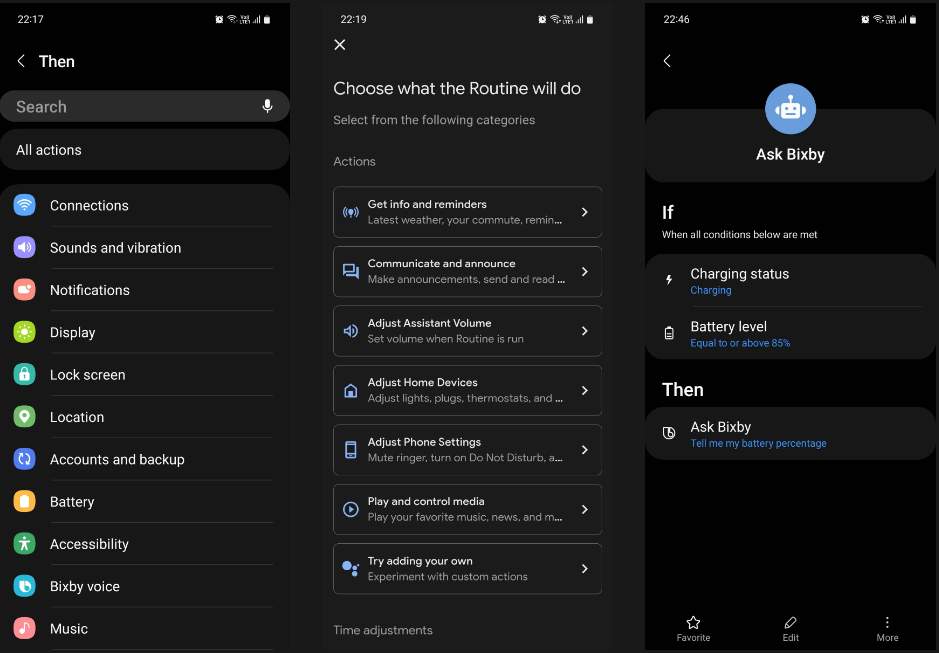Tap the Display settings icon

(x=27, y=332)
